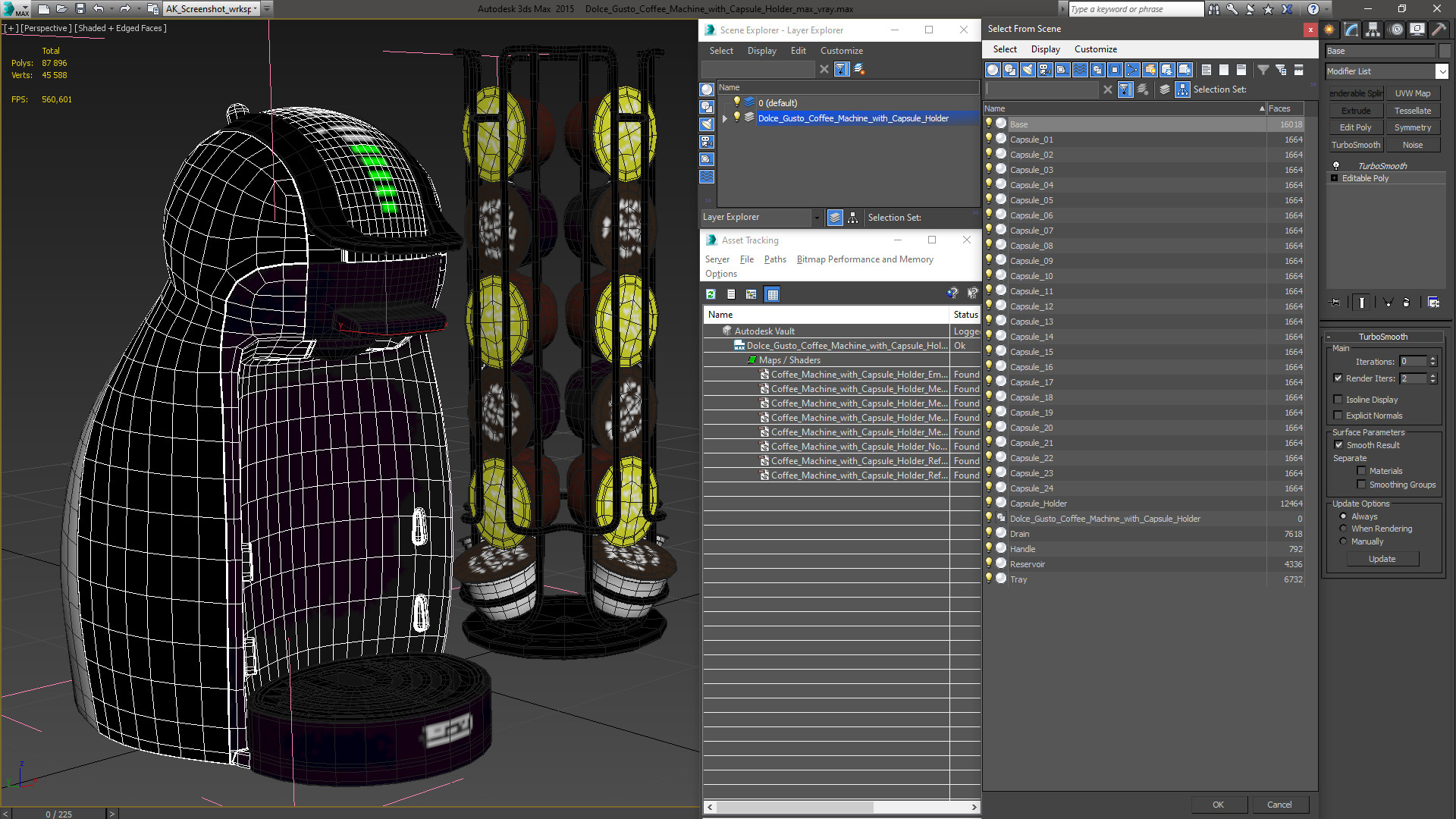Uncheck the Smooth Result checkbox
1456x819 pixels.
pyautogui.click(x=1338, y=445)
